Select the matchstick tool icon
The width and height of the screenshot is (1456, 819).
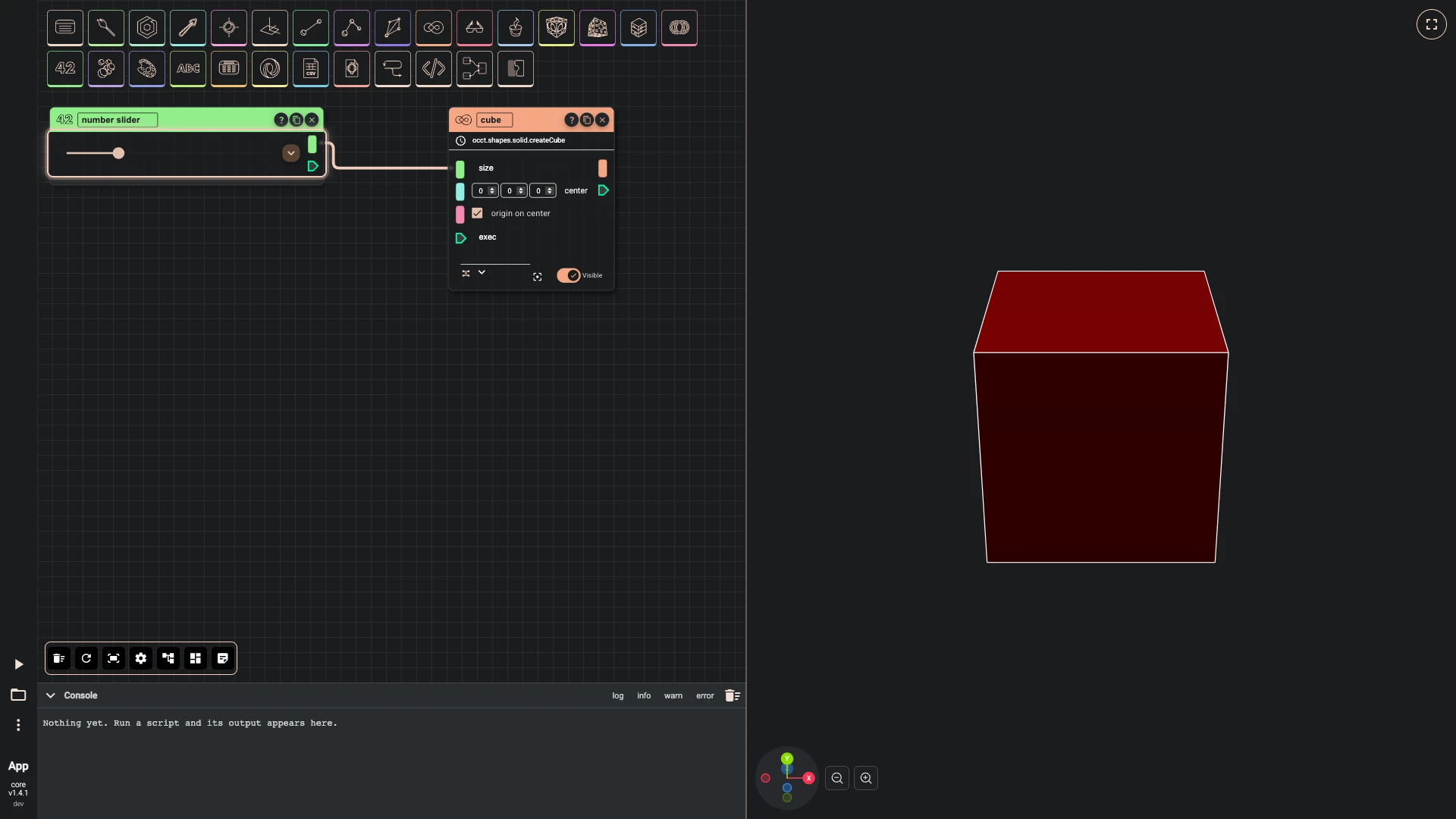(x=106, y=28)
